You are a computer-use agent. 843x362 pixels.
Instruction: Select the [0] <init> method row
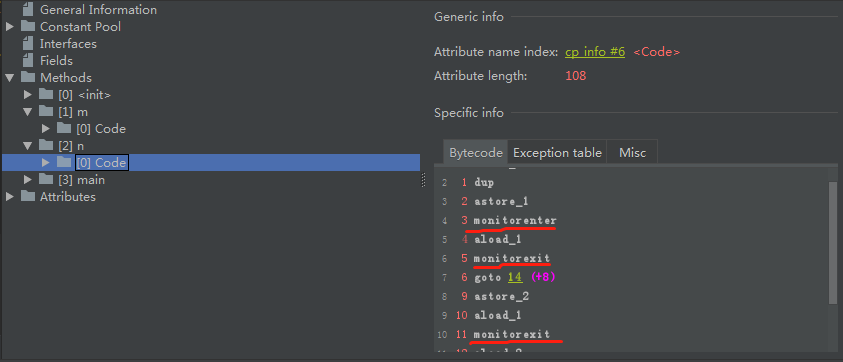84,95
